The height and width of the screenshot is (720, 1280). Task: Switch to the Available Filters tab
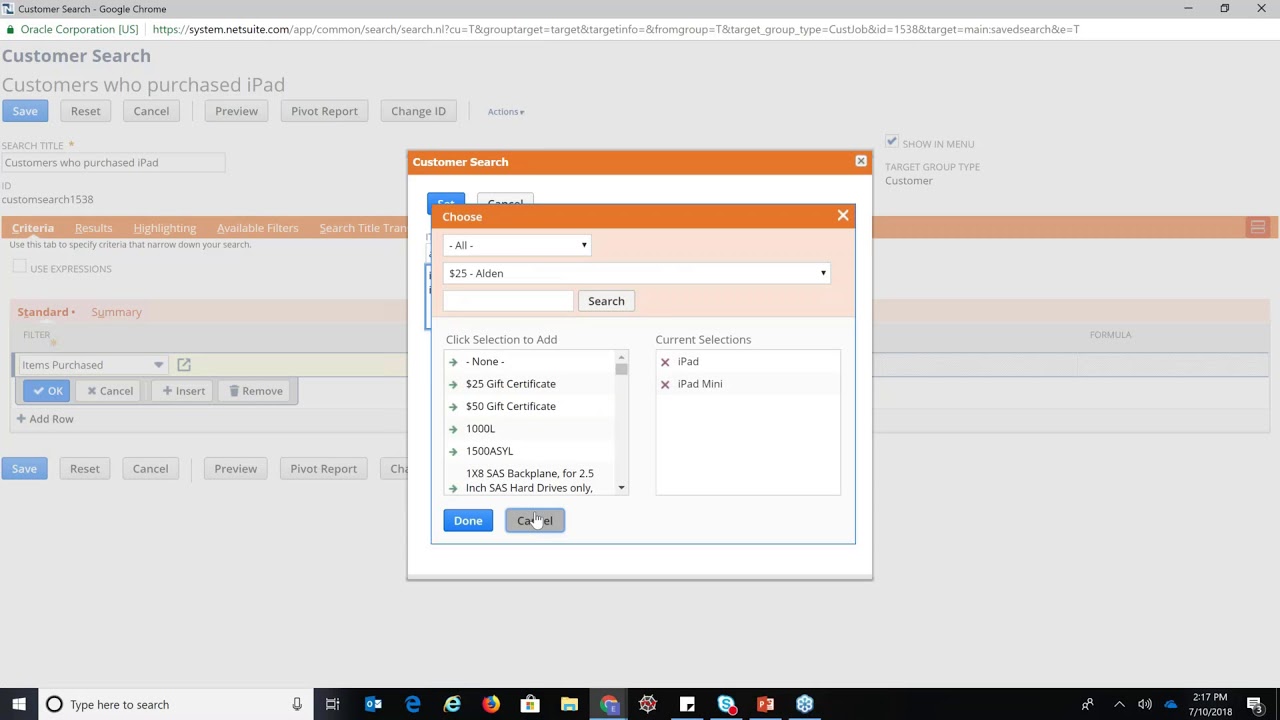257,228
